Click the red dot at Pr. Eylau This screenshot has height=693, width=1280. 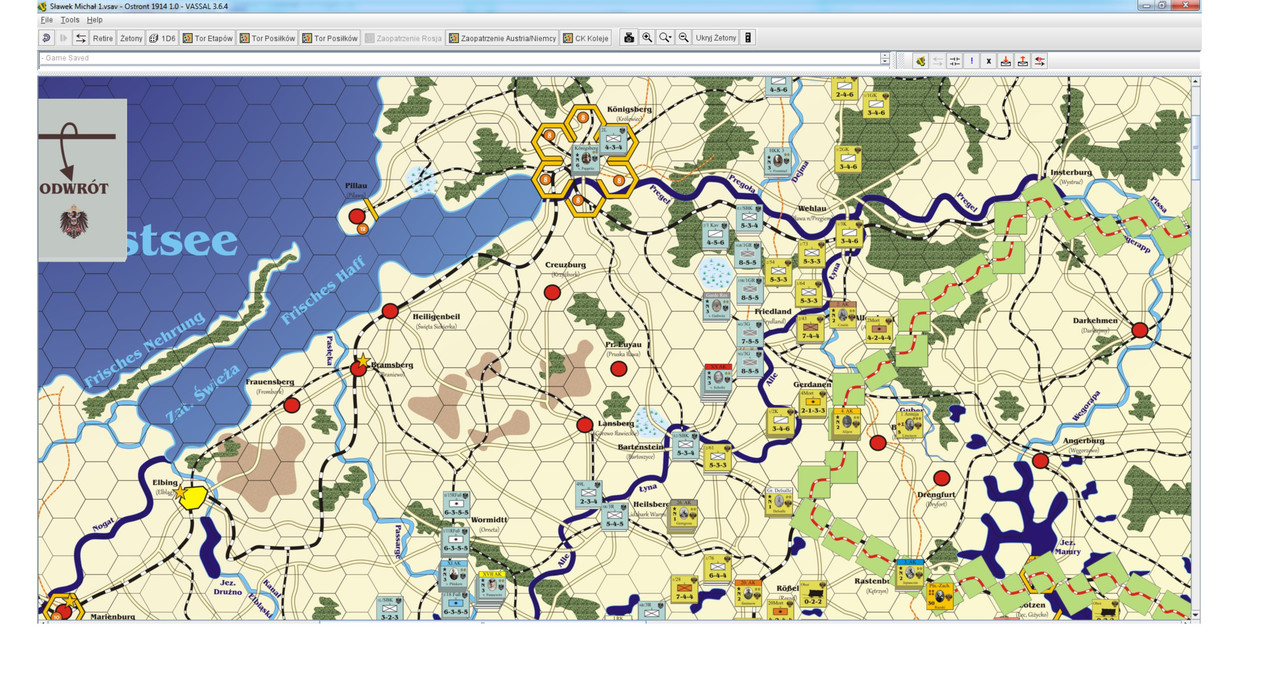tap(618, 368)
